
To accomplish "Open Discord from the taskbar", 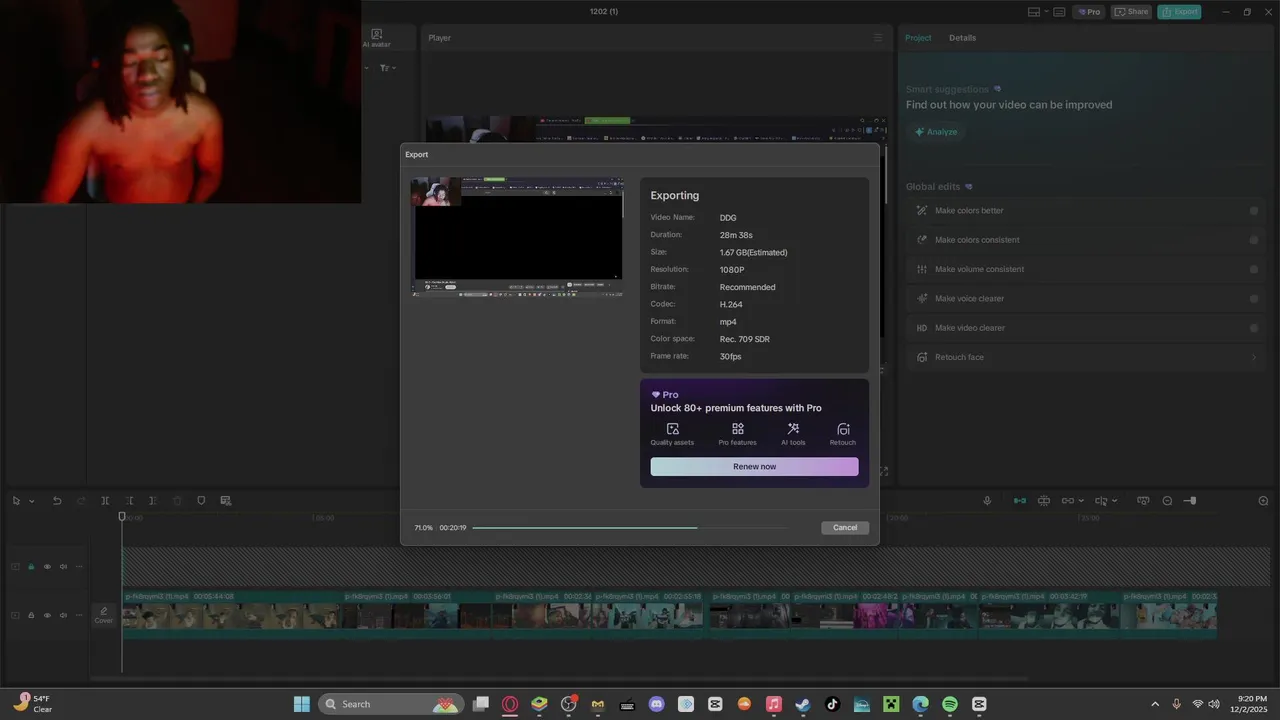I will point(656,704).
